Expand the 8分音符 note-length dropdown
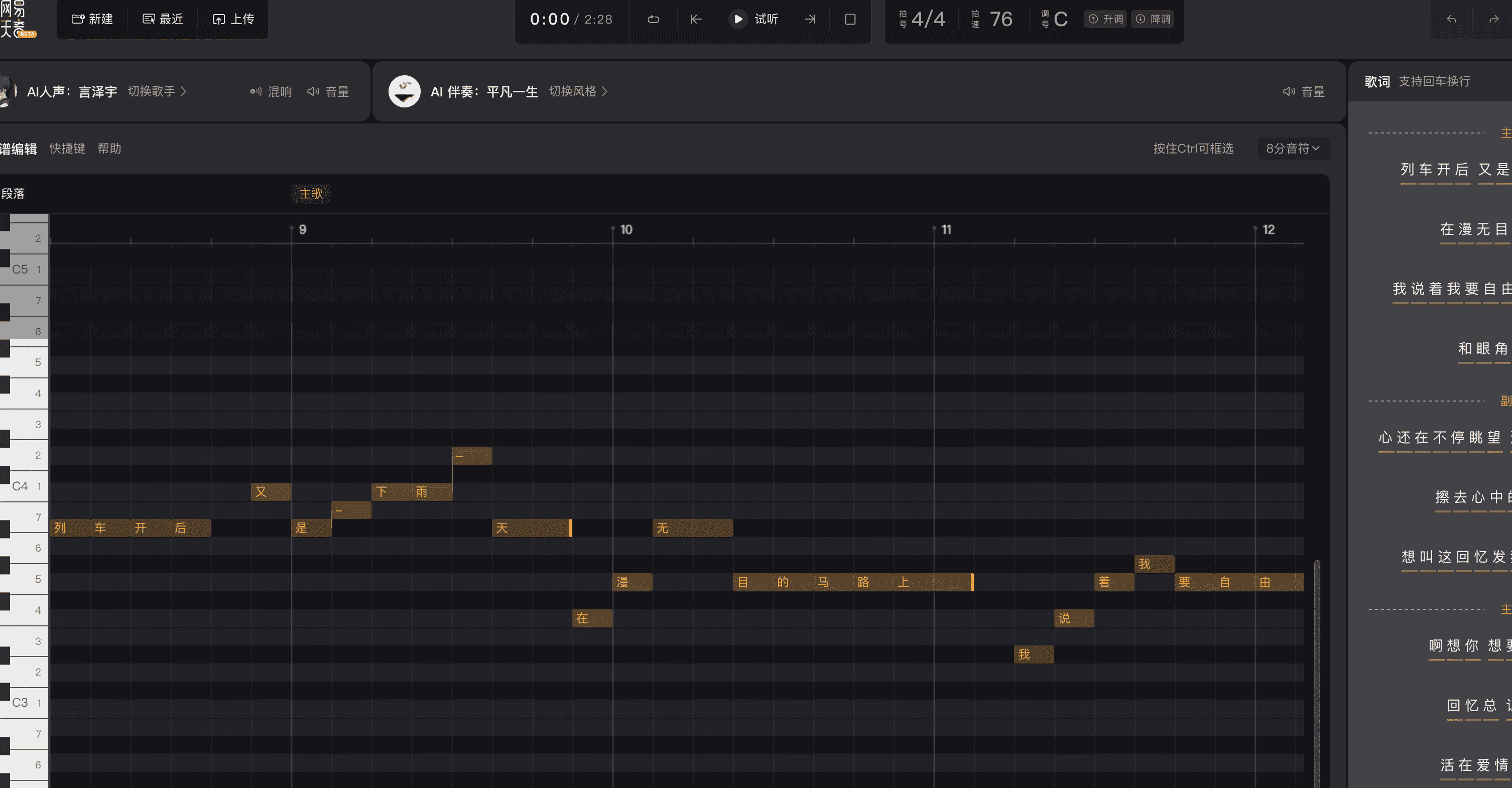Viewport: 1512px width, 788px height. tap(1293, 149)
